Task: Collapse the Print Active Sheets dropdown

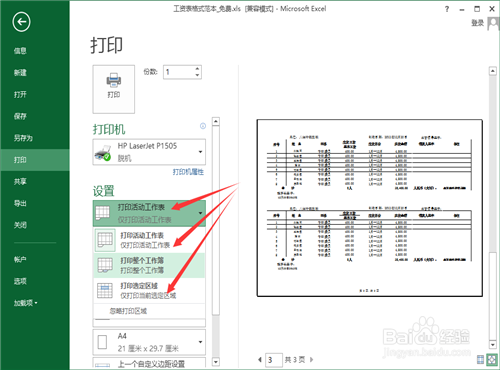Action: tap(149, 213)
